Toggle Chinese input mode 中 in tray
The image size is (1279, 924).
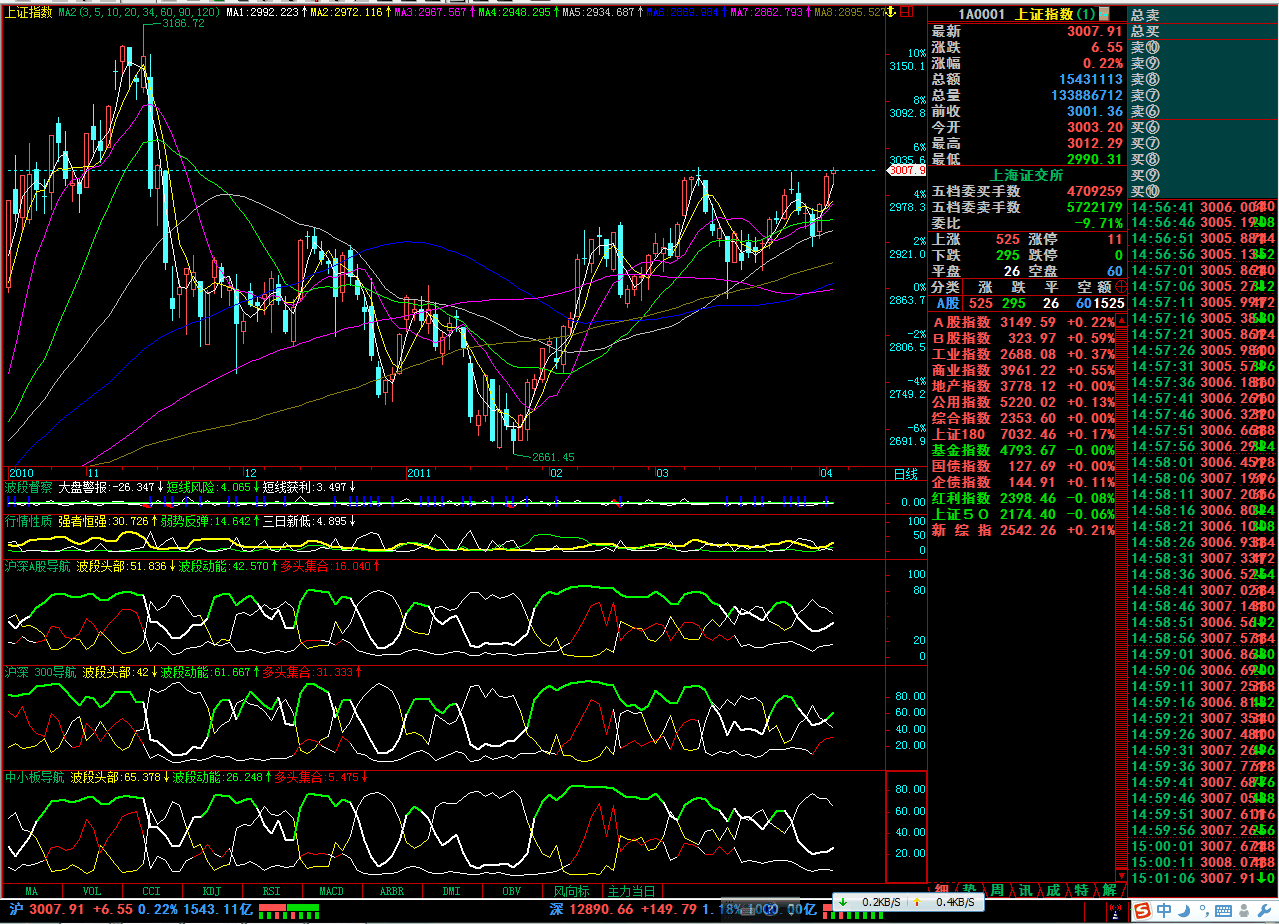[1164, 910]
